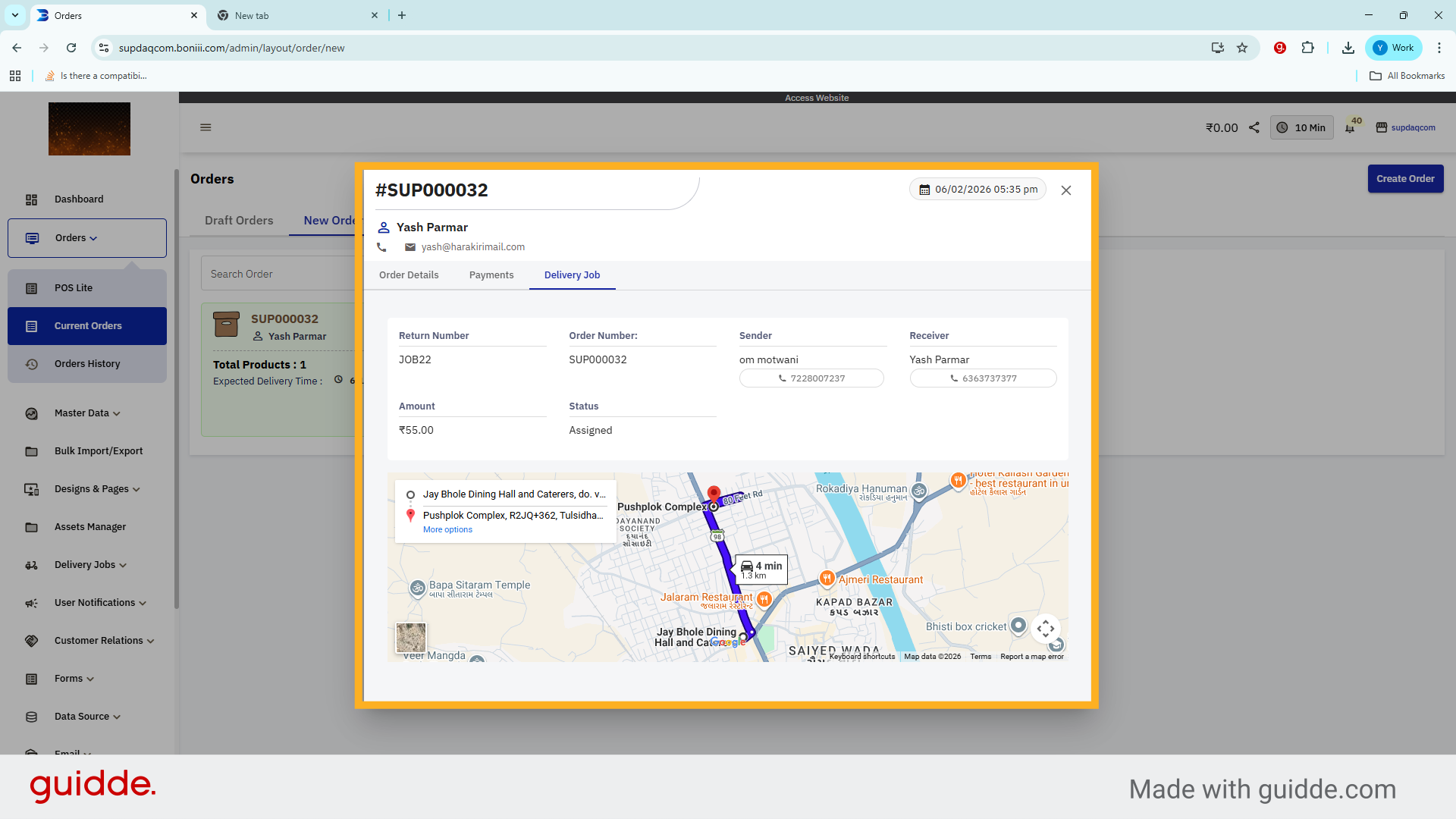
Task: Click the hamburger menu icon in header
Action: 206,127
